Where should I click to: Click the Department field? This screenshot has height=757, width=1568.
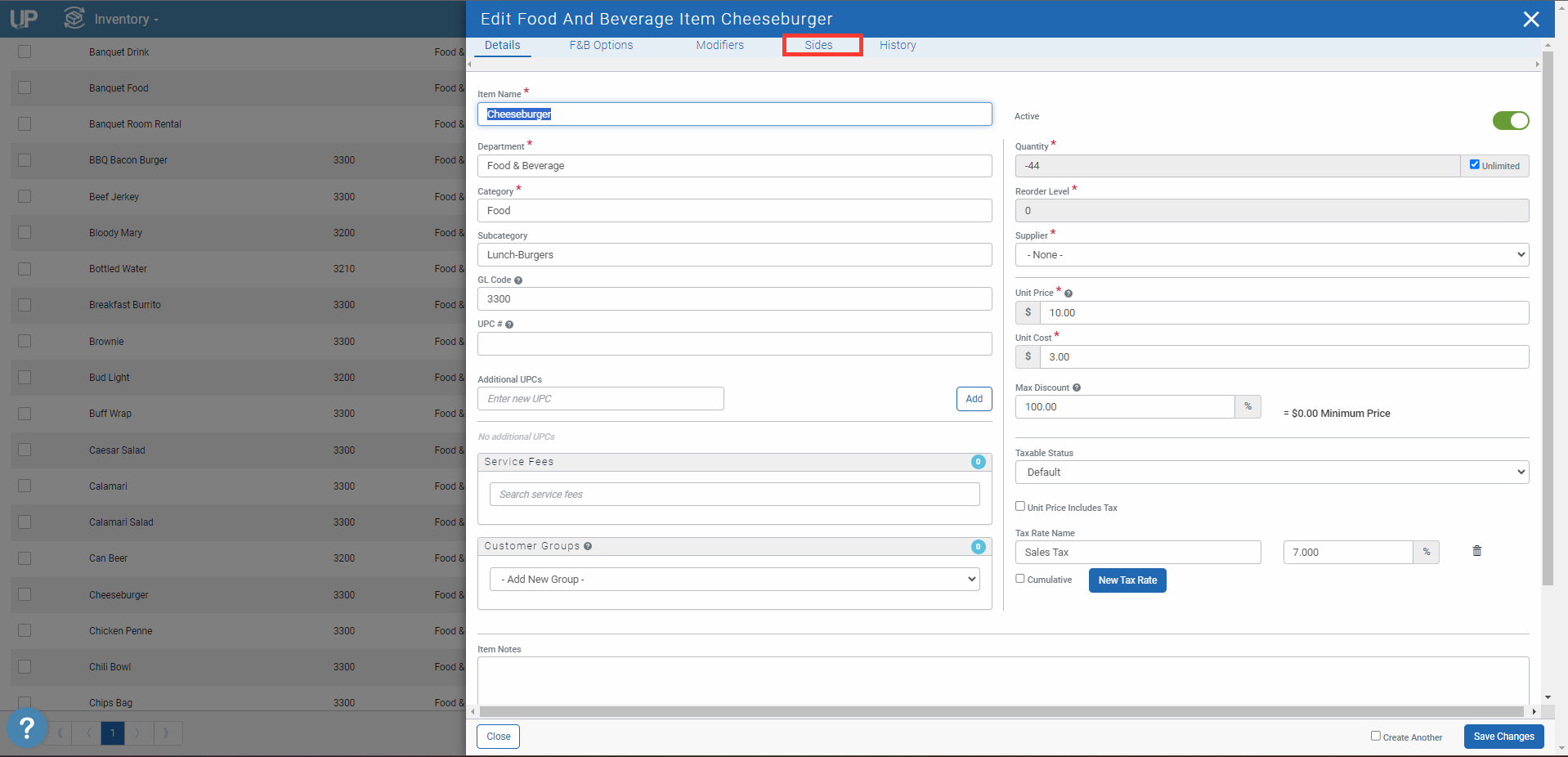point(735,166)
